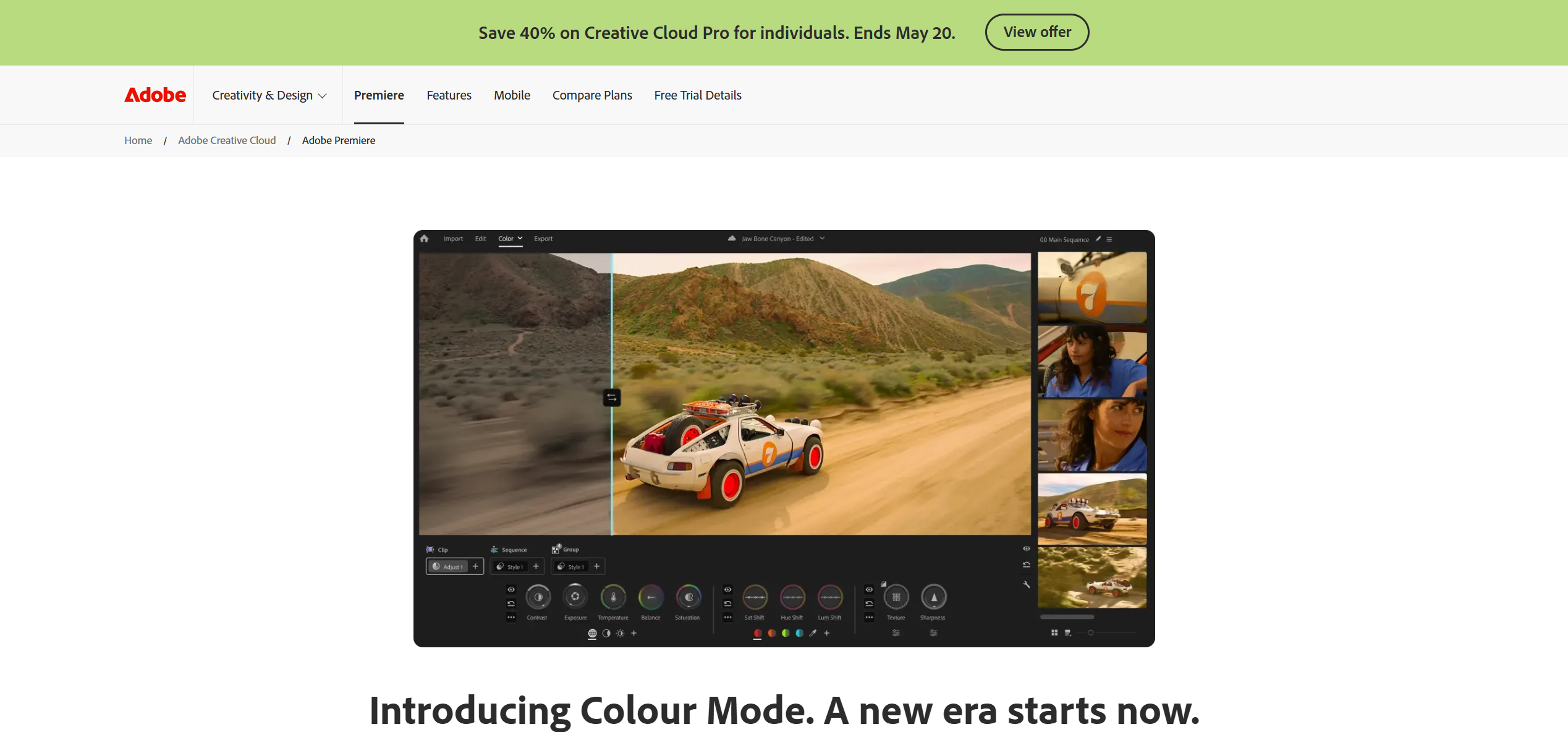Viewport: 1568px width, 732px height.
Task: Click the pencil edit icon next to Main Sequence
Action: (1098, 239)
